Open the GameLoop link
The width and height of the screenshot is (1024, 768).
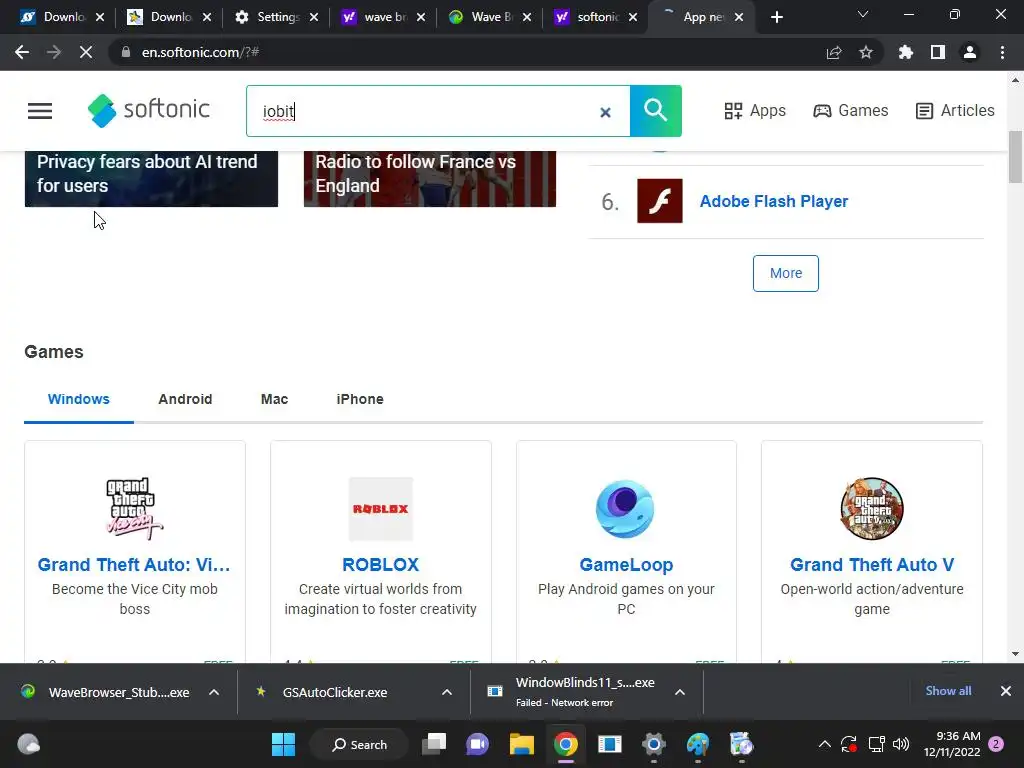pyautogui.click(x=626, y=565)
